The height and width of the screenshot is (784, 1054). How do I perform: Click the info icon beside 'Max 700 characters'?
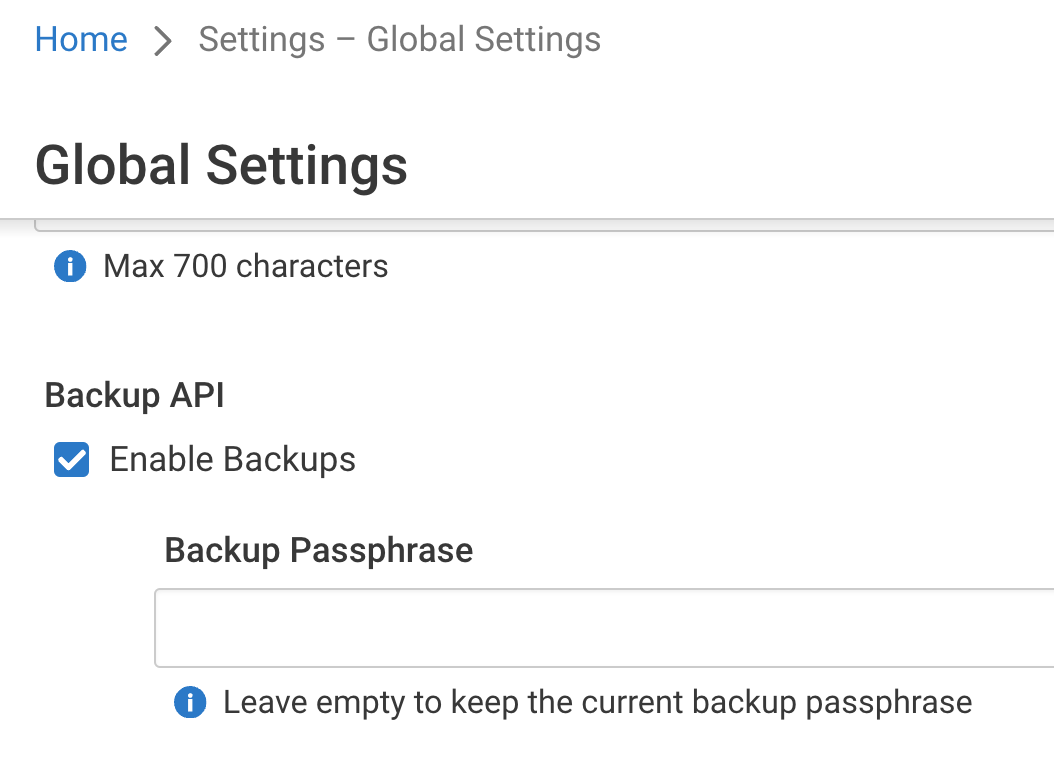click(x=69, y=266)
